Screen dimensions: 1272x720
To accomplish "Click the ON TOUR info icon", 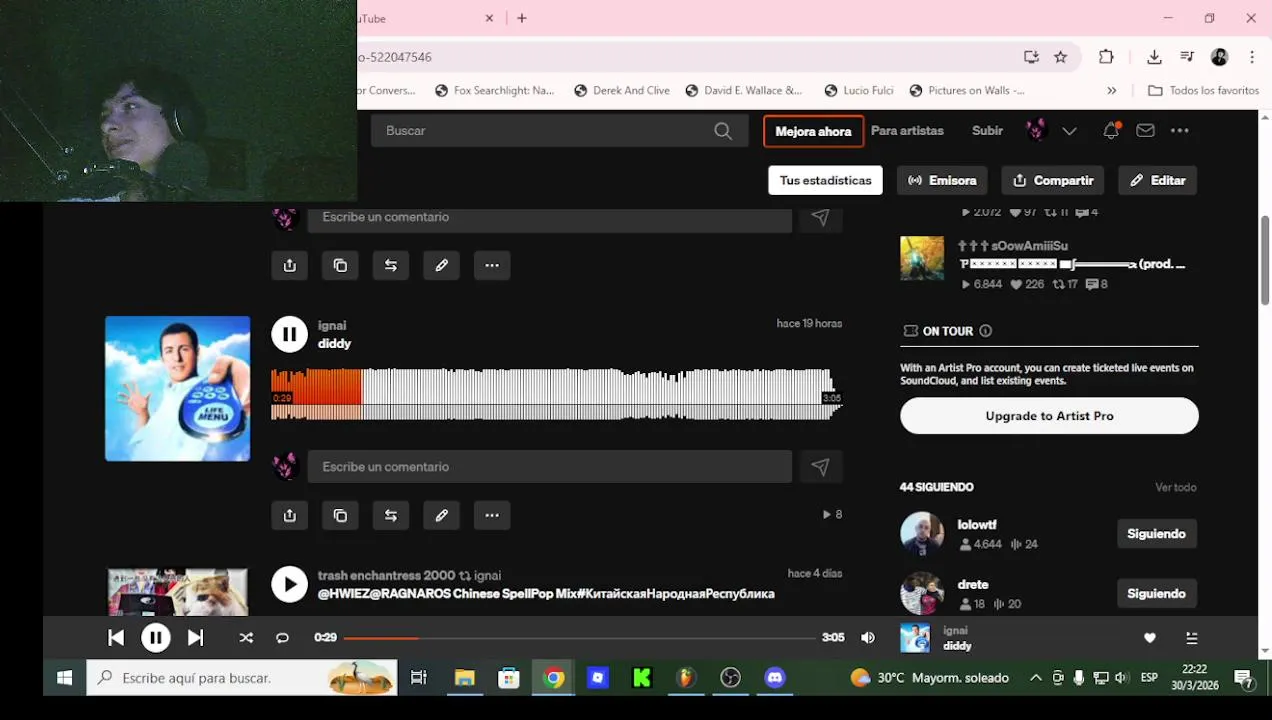I will (985, 331).
